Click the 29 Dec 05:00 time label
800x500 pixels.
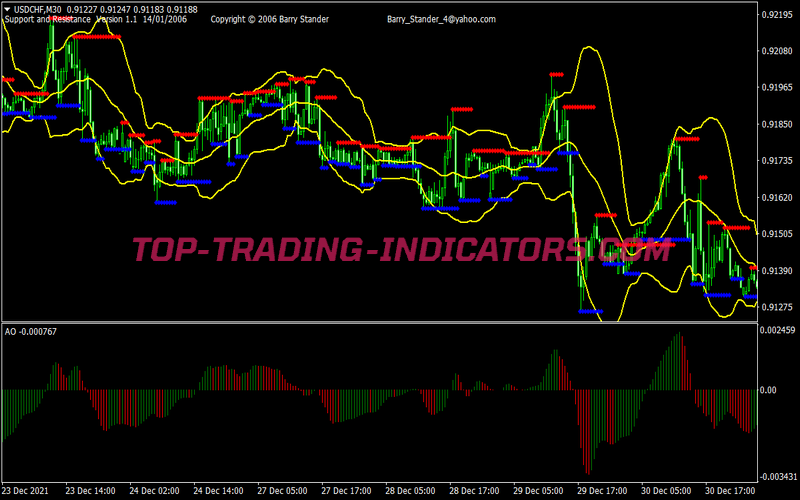click(x=538, y=491)
